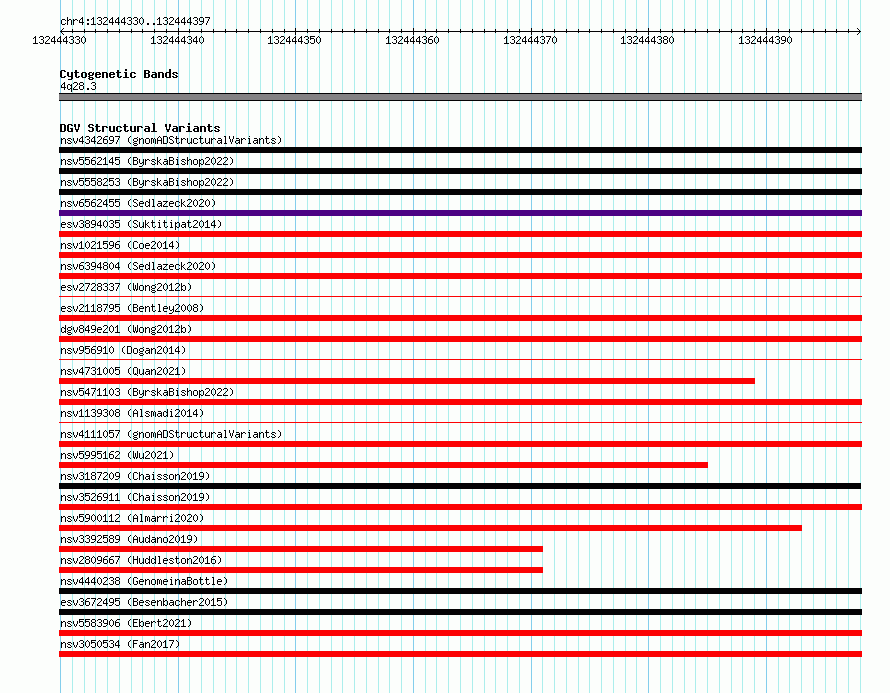The image size is (890, 693).
Task: Select the 4q28.3 band label
Action: pos(78,86)
